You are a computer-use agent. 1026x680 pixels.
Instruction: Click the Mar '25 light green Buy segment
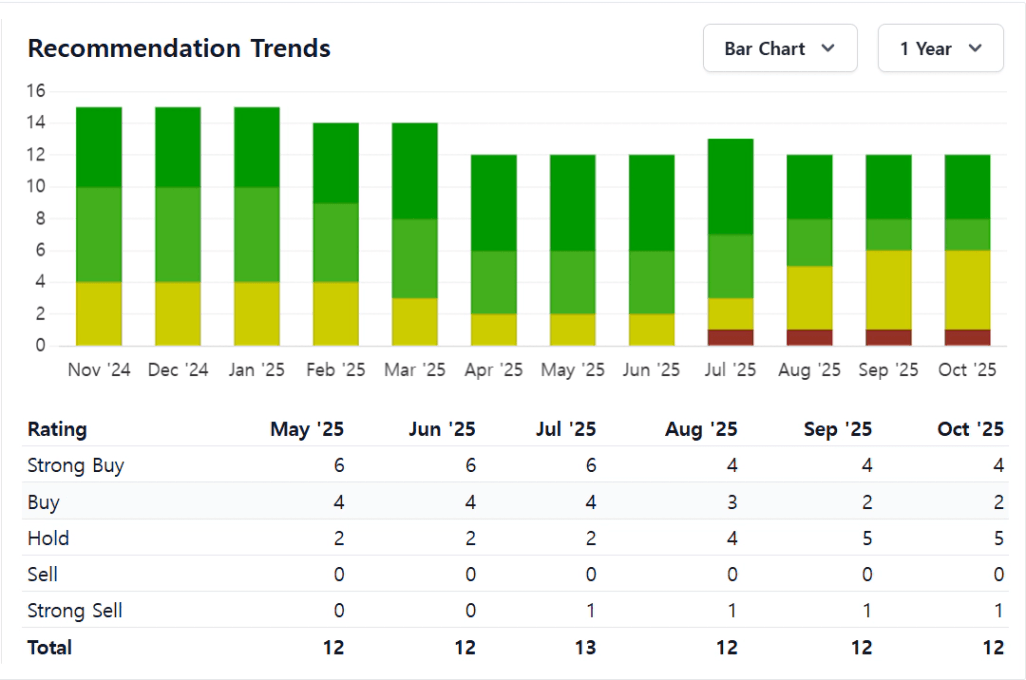[415, 258]
